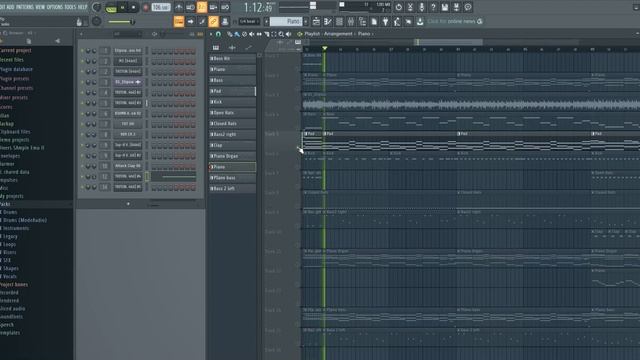This screenshot has height=360, width=640.
Task: Click the tempo display showing 106
Action: coord(161,7)
